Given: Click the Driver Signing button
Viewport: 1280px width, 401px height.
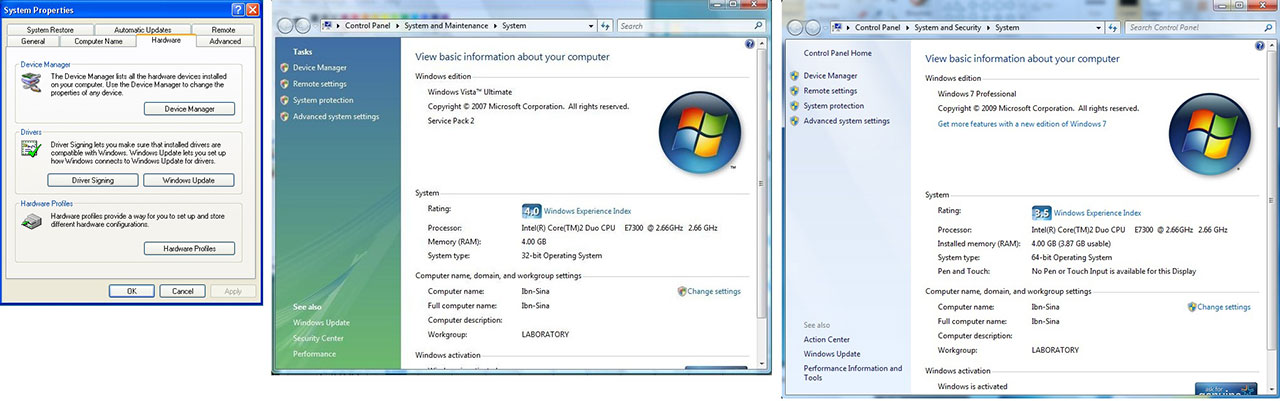Looking at the screenshot, I should pyautogui.click(x=92, y=180).
